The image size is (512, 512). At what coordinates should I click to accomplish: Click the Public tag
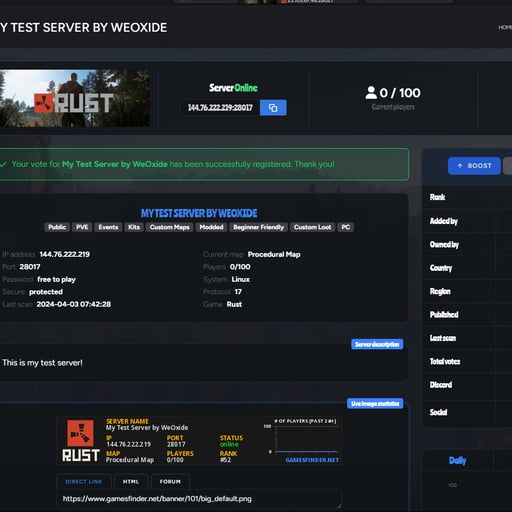57,227
